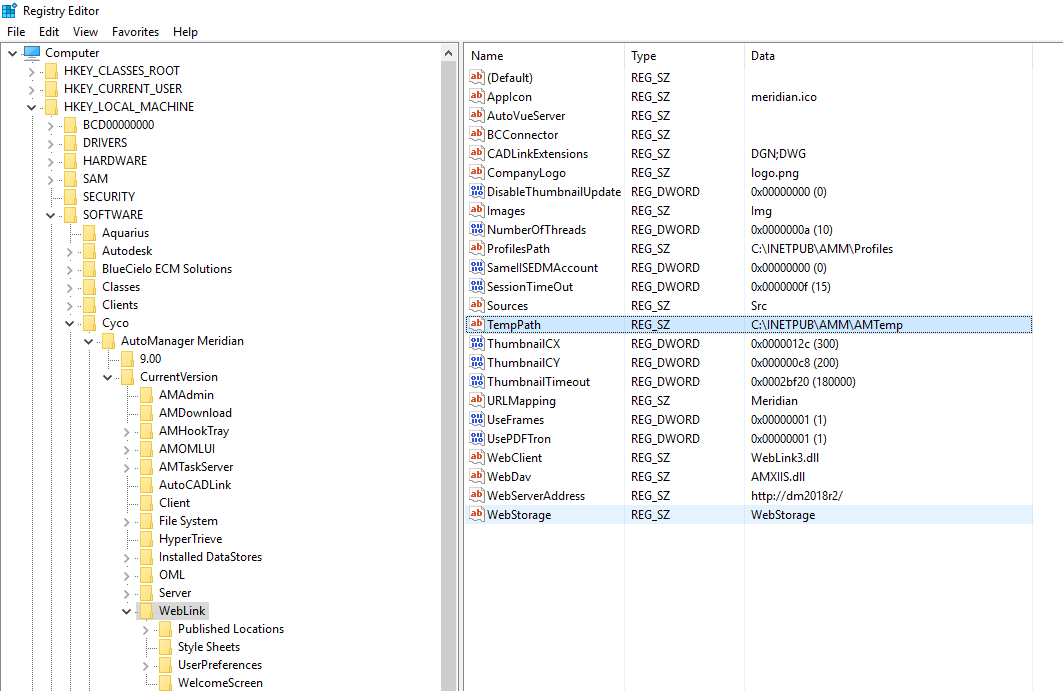
Task: Click the SOFTWARE folder icon
Action: (x=70, y=215)
